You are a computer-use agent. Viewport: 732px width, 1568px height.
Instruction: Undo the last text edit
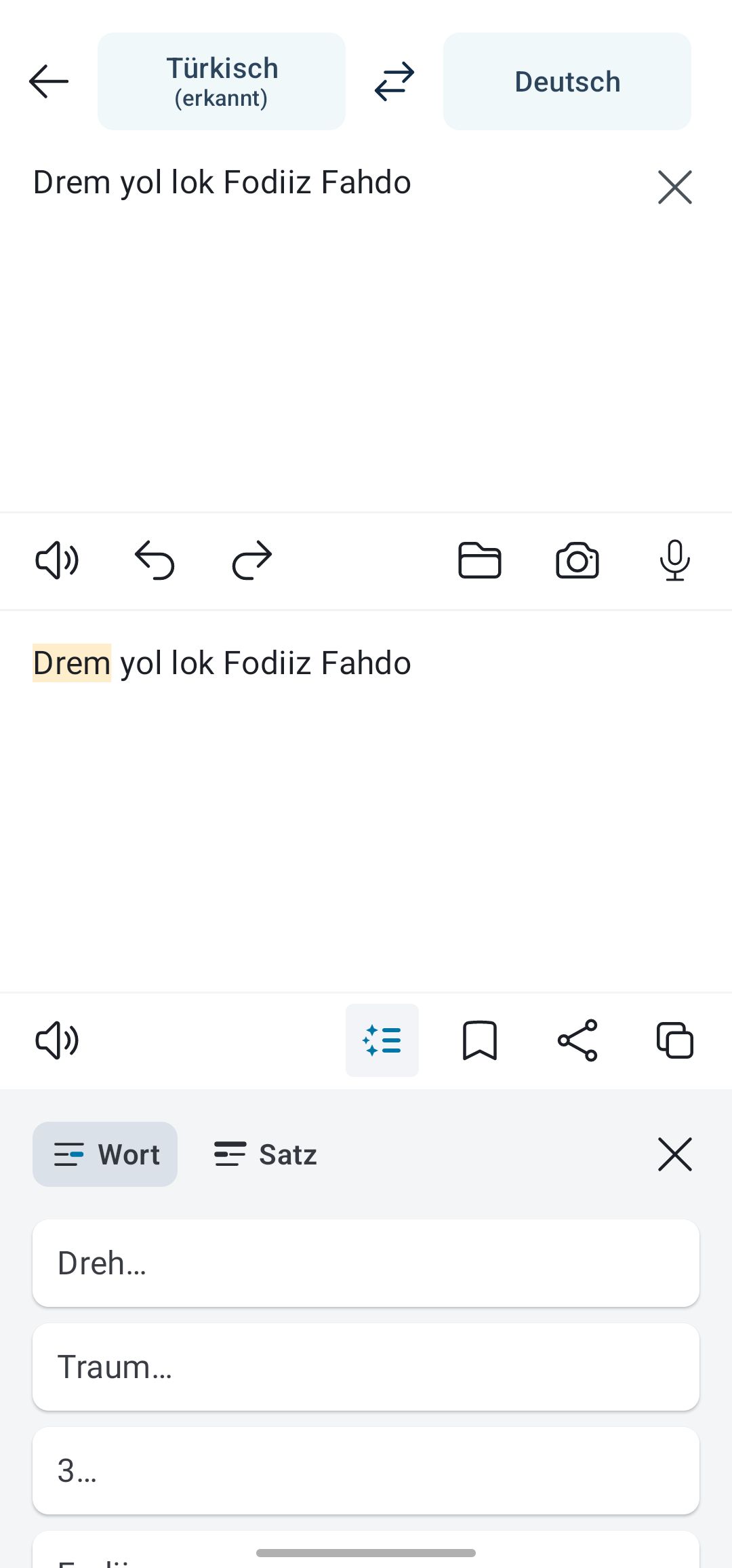coord(155,560)
